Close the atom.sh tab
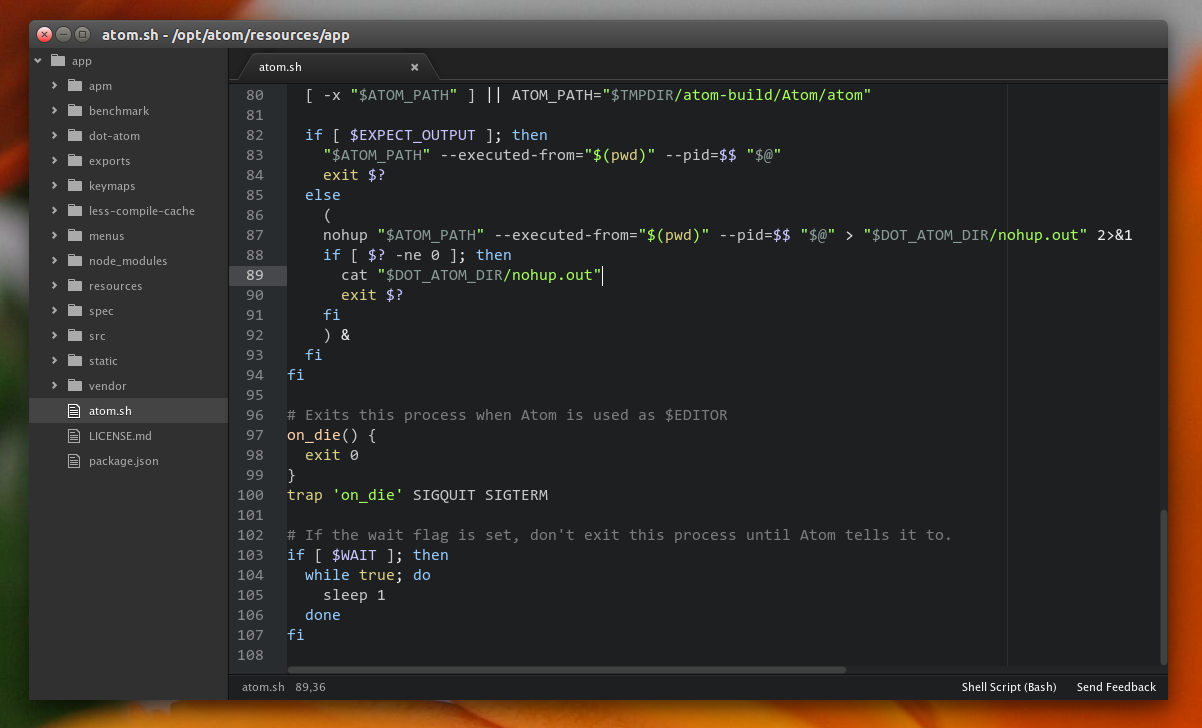 (x=414, y=66)
